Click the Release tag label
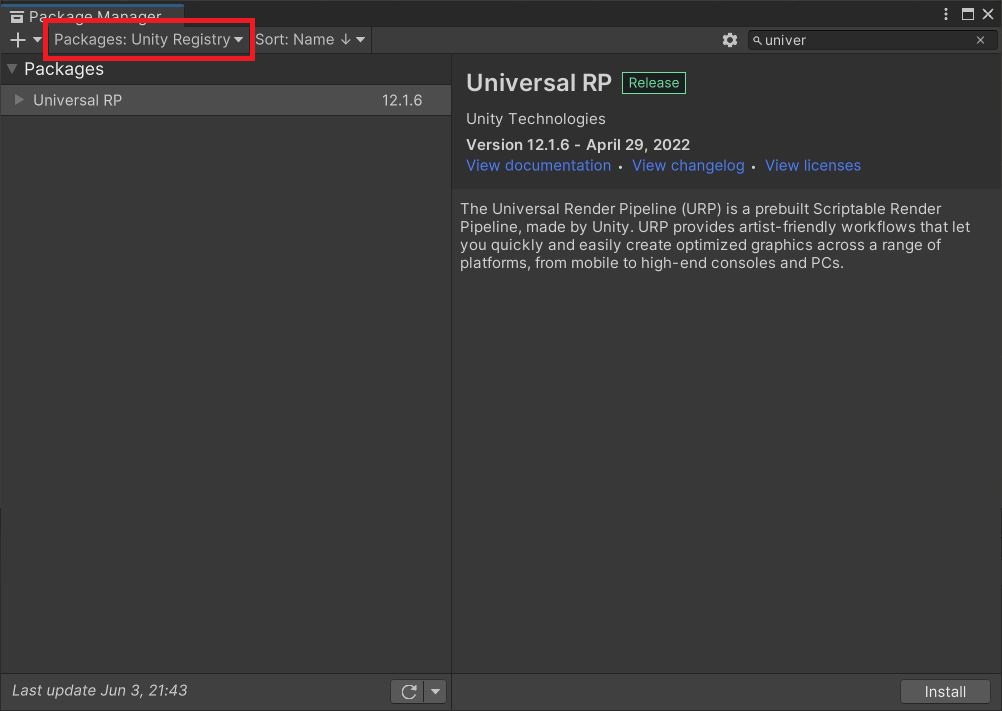Viewport: 1002px width, 711px height. (654, 83)
